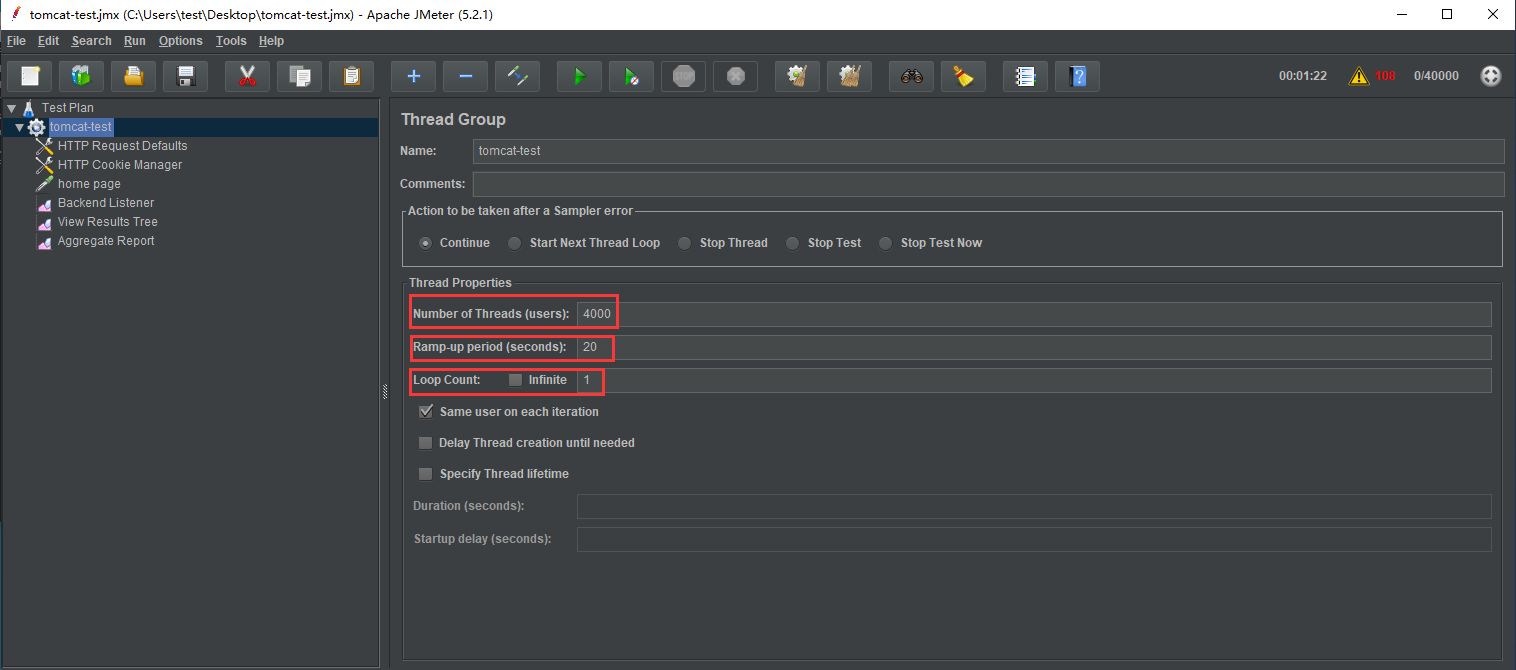Expand all nodes with plus icon
This screenshot has width=1516, height=670.
[x=414, y=76]
